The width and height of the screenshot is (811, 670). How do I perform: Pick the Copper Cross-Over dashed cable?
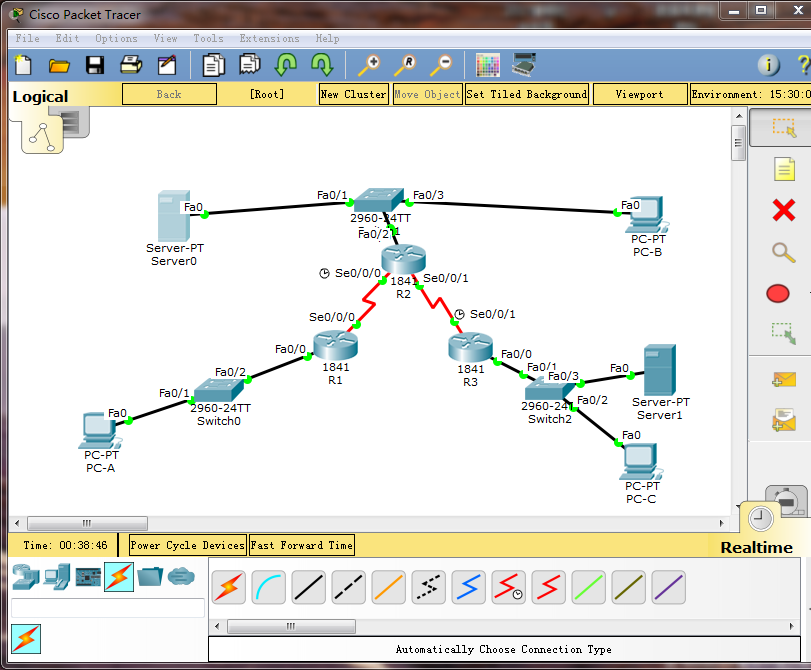[x=349, y=587]
